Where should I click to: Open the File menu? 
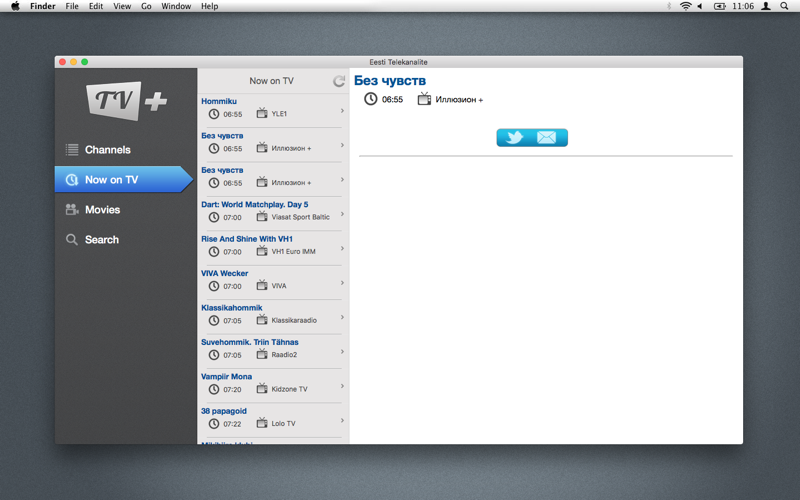pos(72,6)
